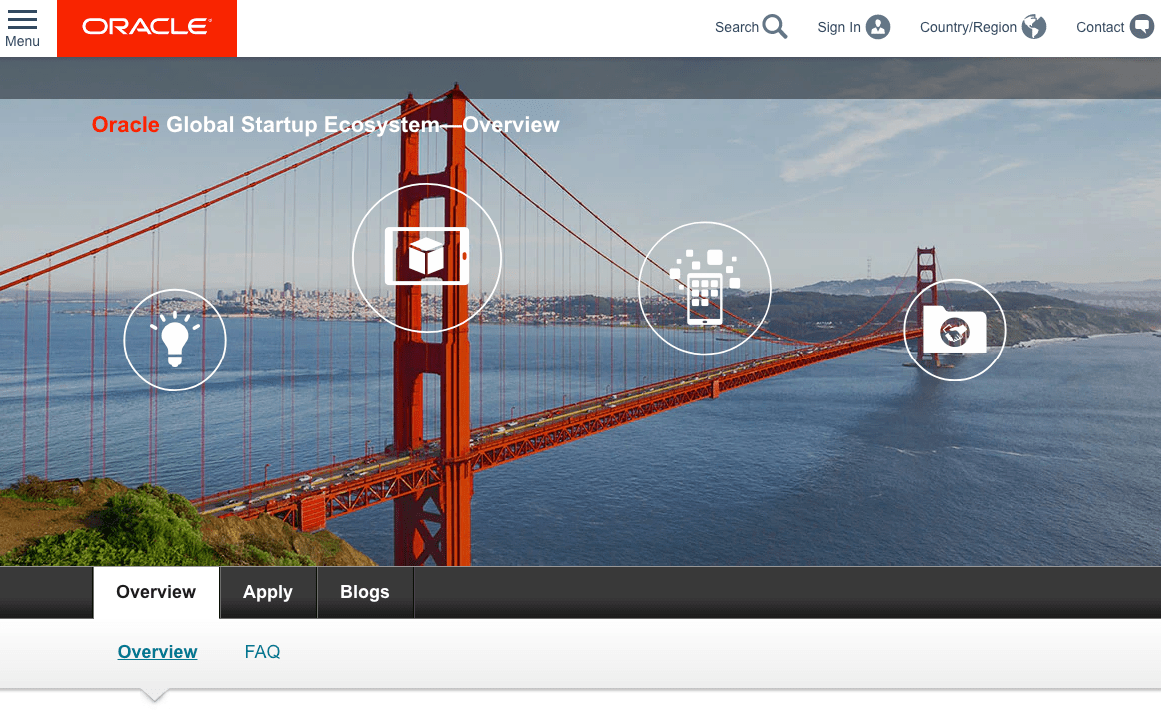Select the handshake folder circle icon
The image size is (1161, 712).
click(954, 330)
